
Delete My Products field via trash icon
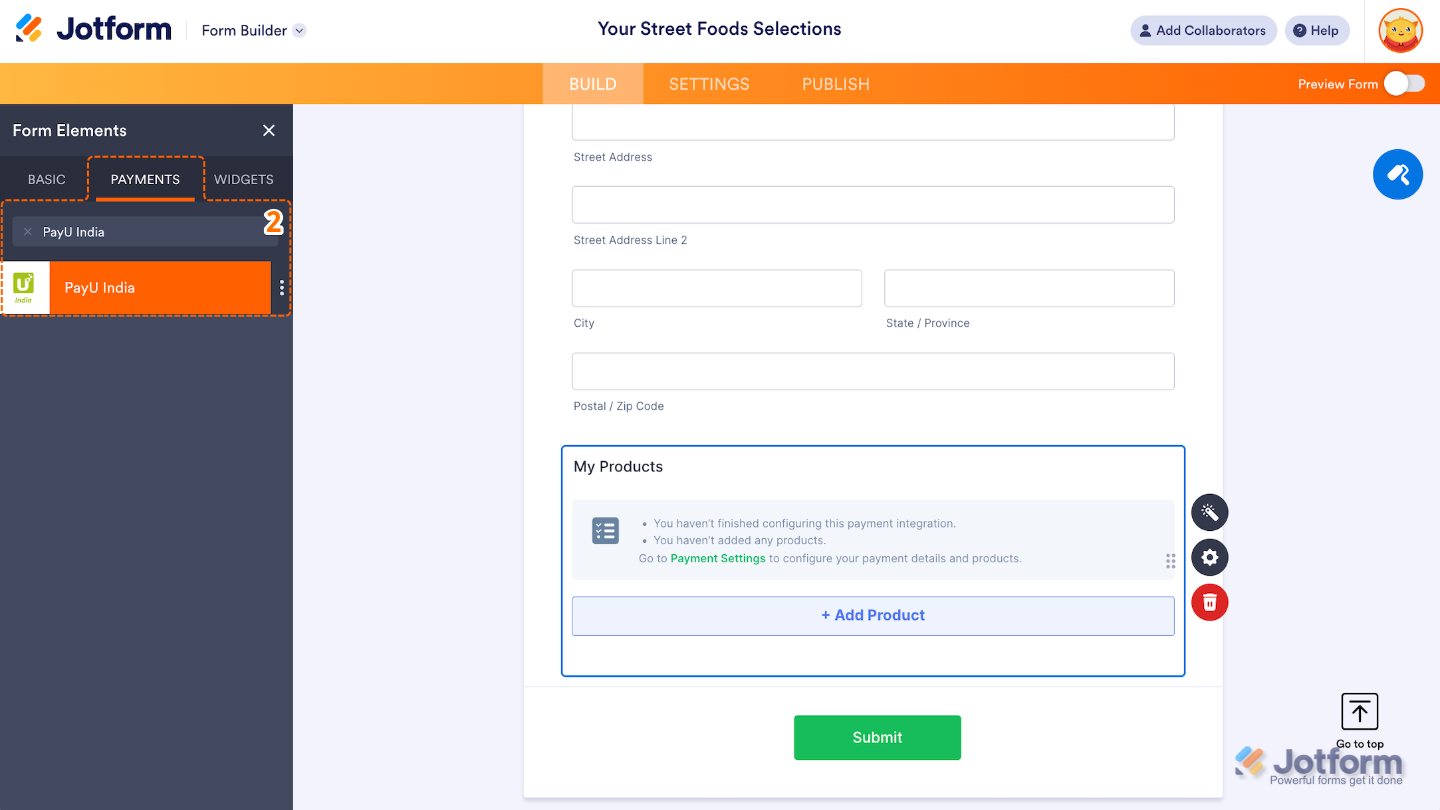[x=1209, y=602]
